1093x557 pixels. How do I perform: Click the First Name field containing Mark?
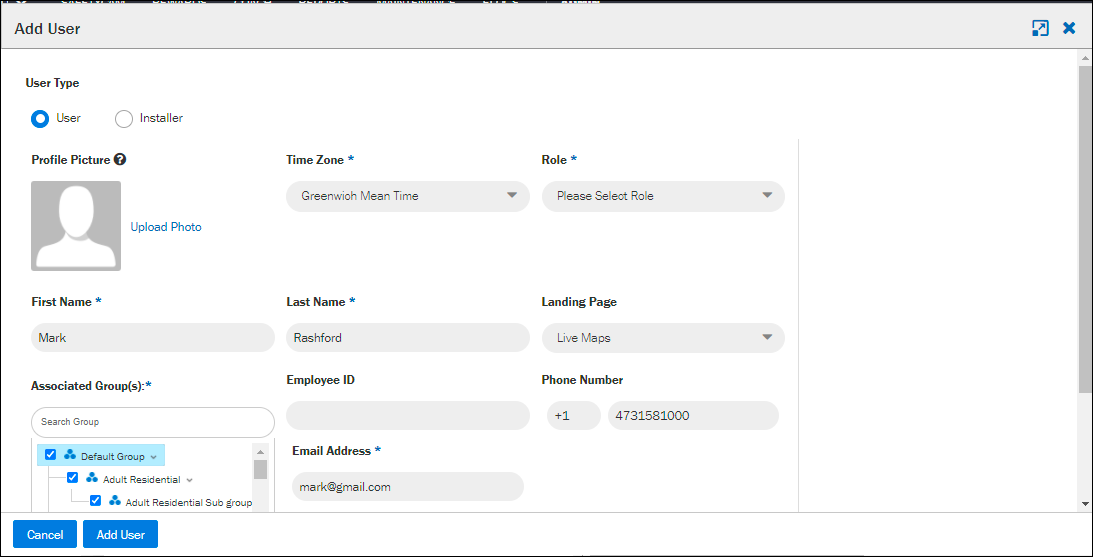click(153, 338)
